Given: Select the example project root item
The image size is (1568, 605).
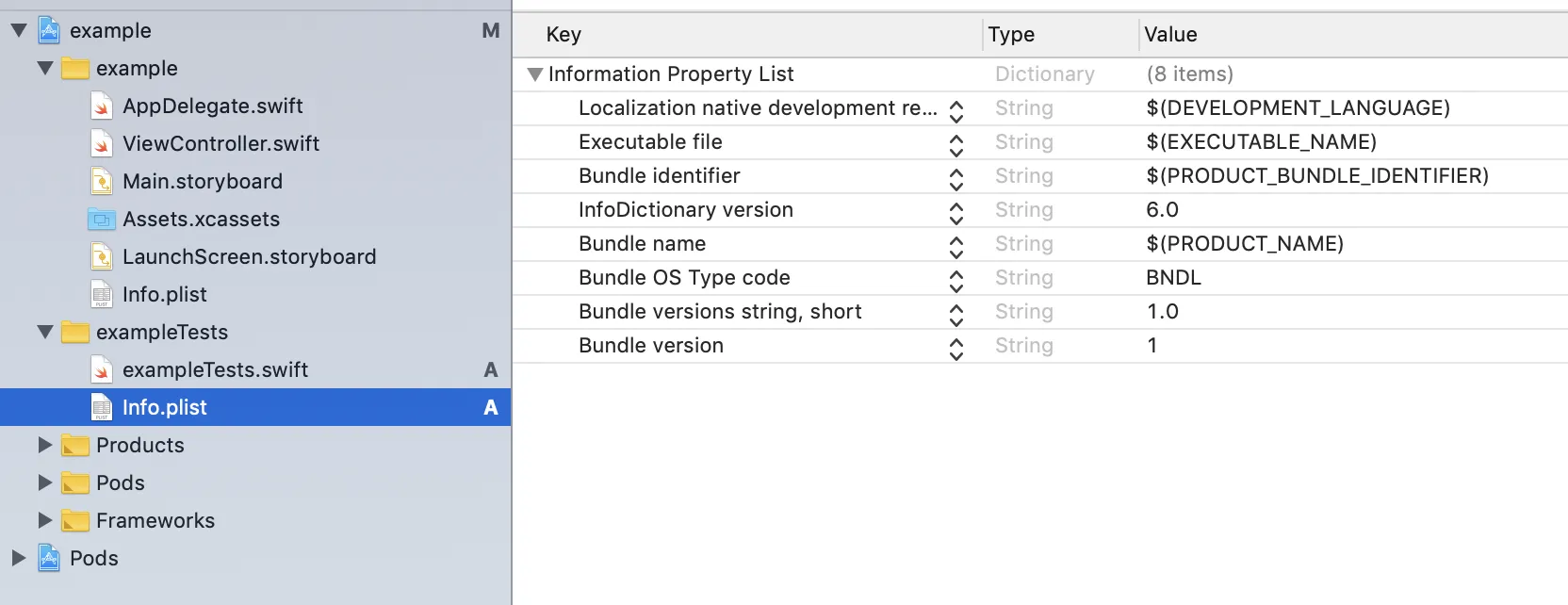Looking at the screenshot, I should 110,31.
